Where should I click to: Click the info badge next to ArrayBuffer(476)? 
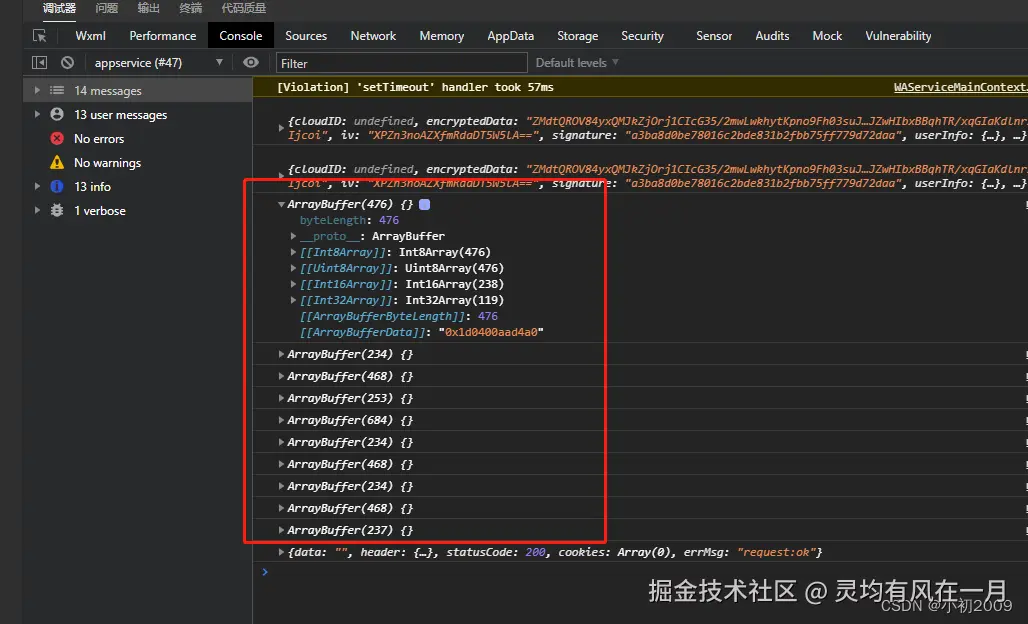point(424,205)
